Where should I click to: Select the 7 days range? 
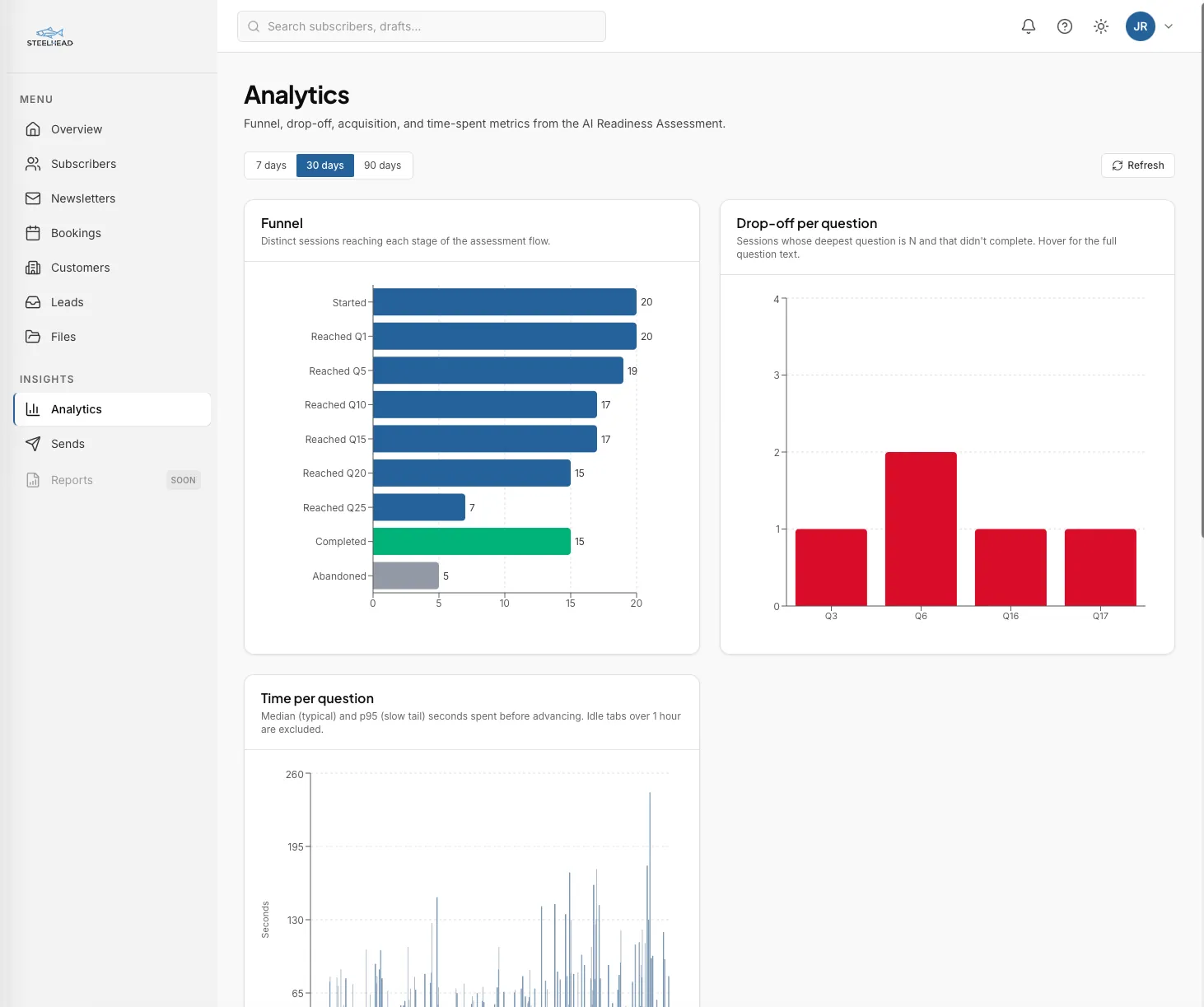tap(271, 166)
